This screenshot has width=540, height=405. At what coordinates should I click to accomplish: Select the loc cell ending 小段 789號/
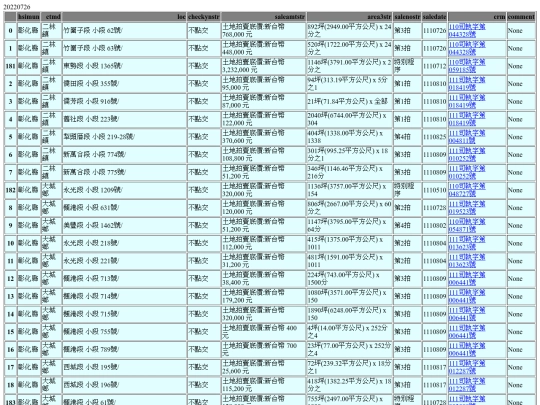point(124,350)
